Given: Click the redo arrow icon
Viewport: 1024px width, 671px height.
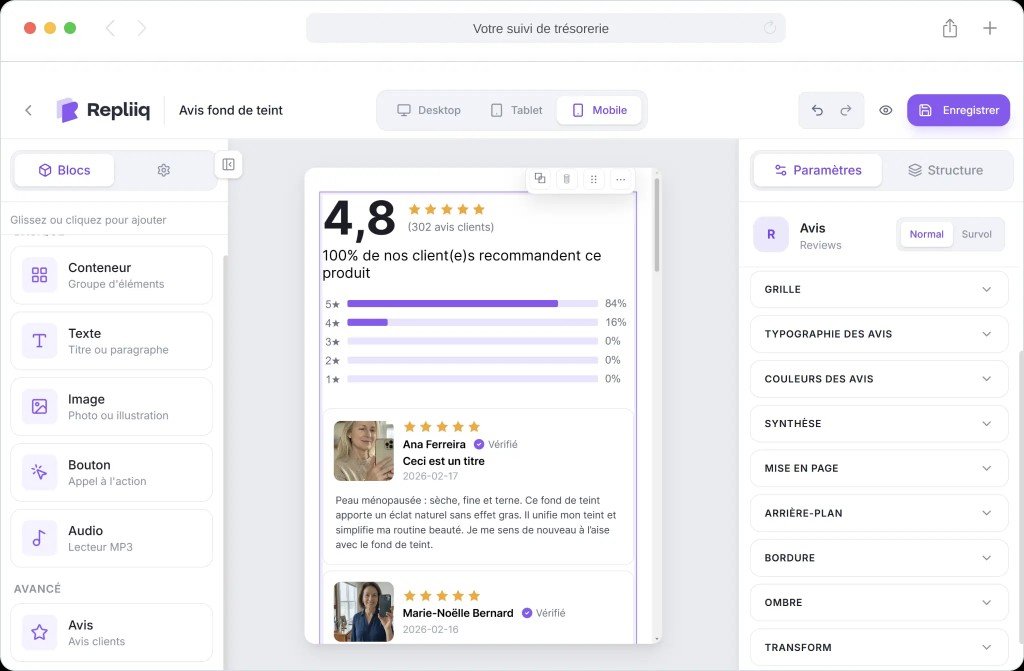Looking at the screenshot, I should point(846,110).
